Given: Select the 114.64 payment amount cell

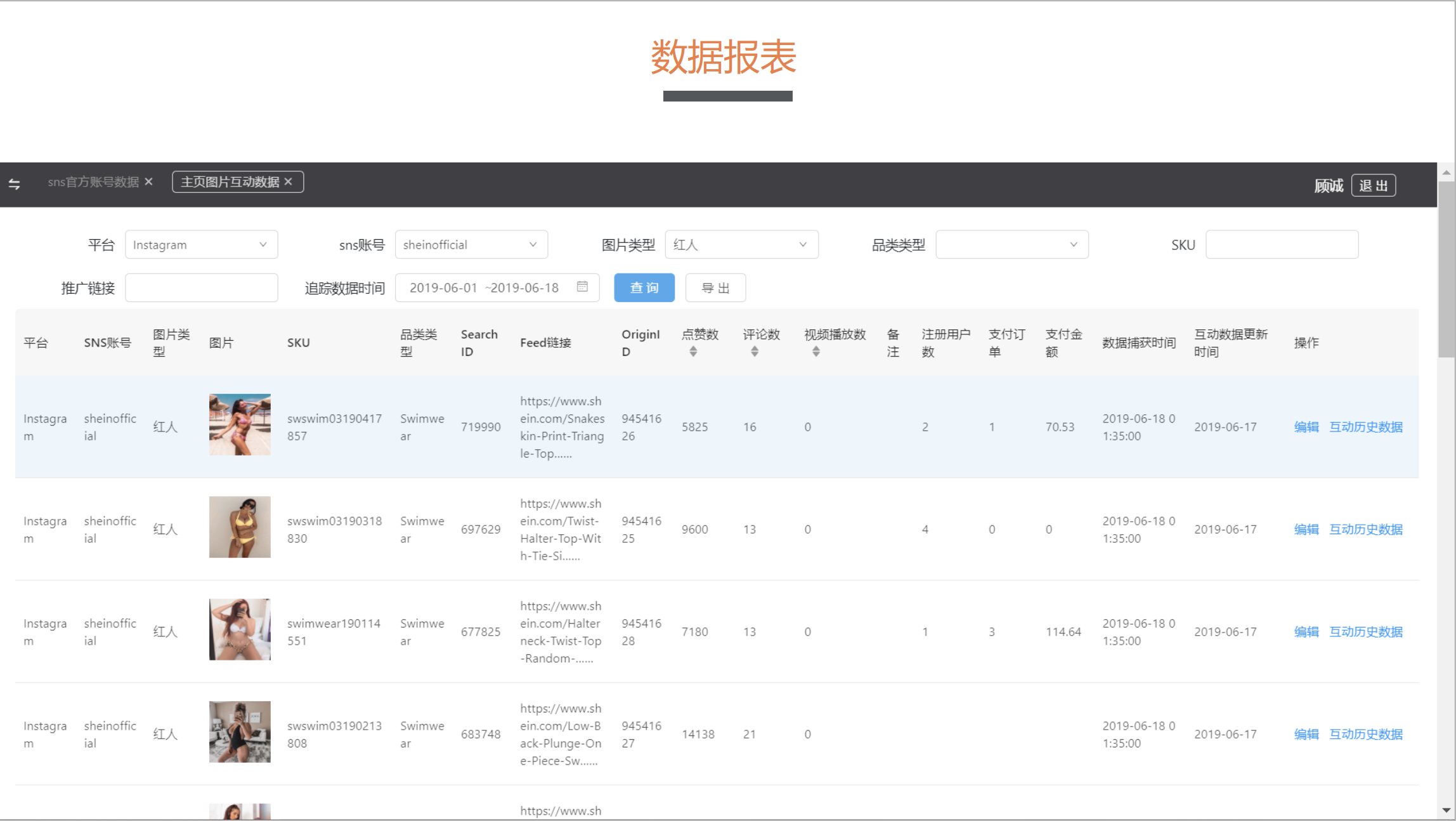Looking at the screenshot, I should pyautogui.click(x=1063, y=632).
